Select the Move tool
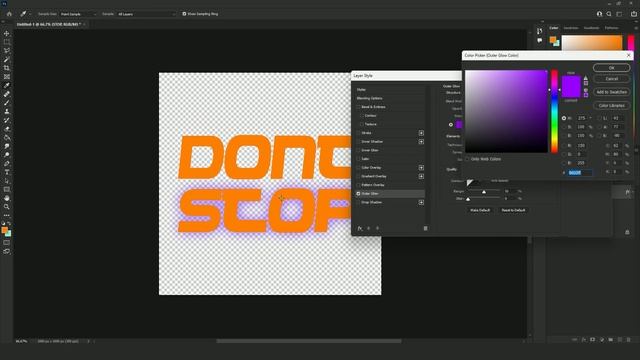This screenshot has width=640, height=360. point(7,33)
